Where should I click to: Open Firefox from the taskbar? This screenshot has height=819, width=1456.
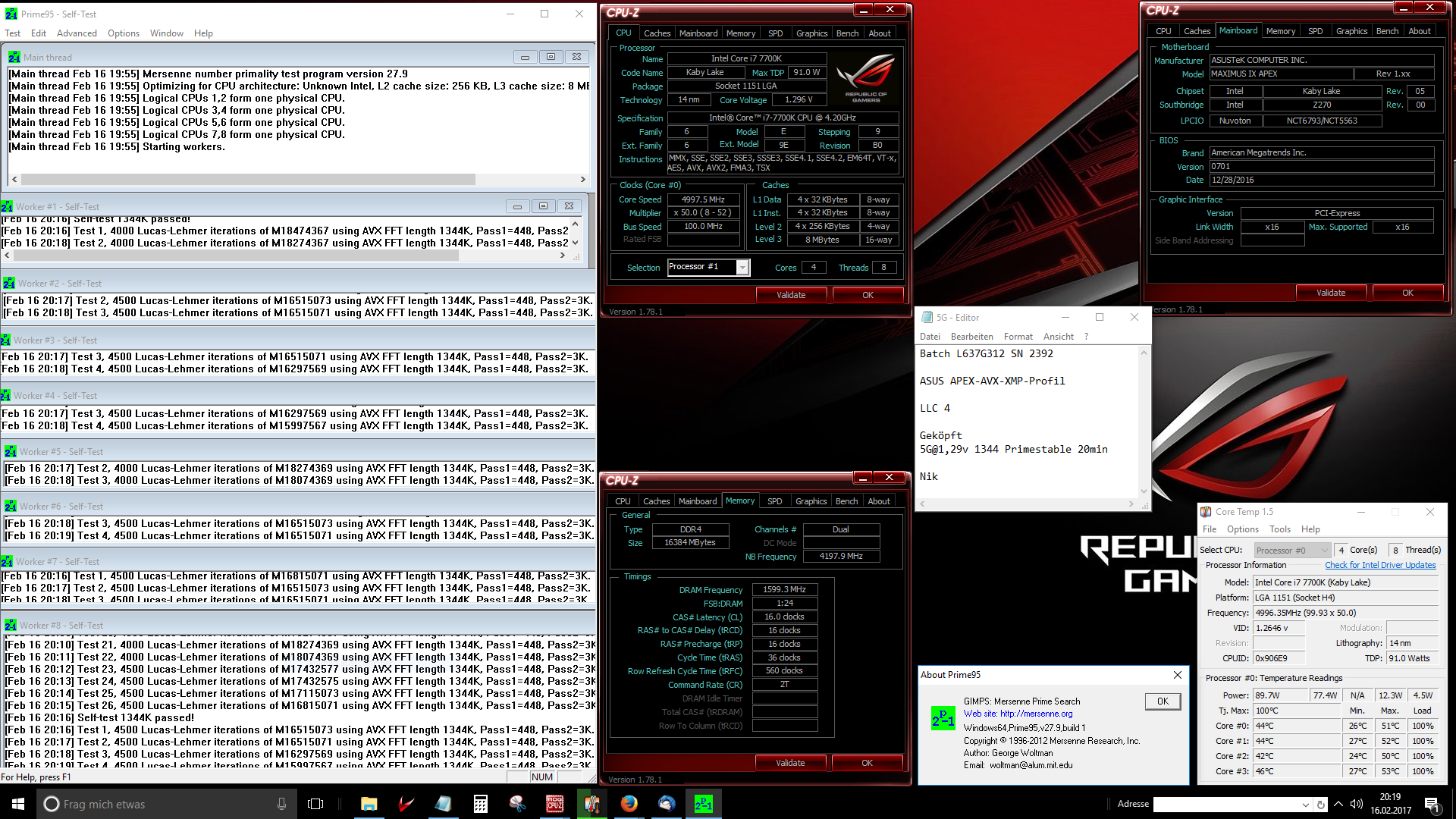pos(629,804)
